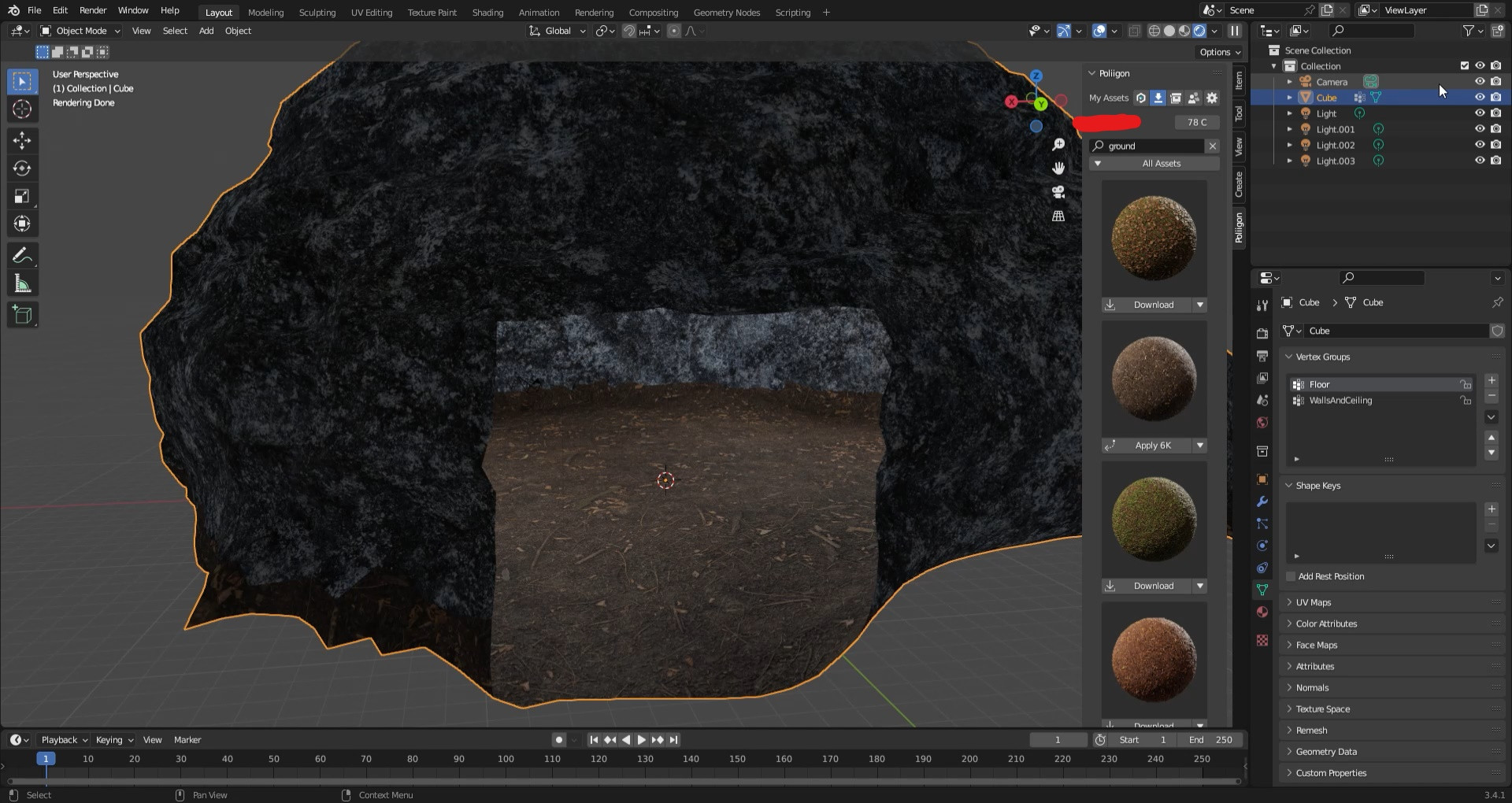The width and height of the screenshot is (1512, 803).
Task: Click the timeline scrollbar
Action: pos(622,782)
